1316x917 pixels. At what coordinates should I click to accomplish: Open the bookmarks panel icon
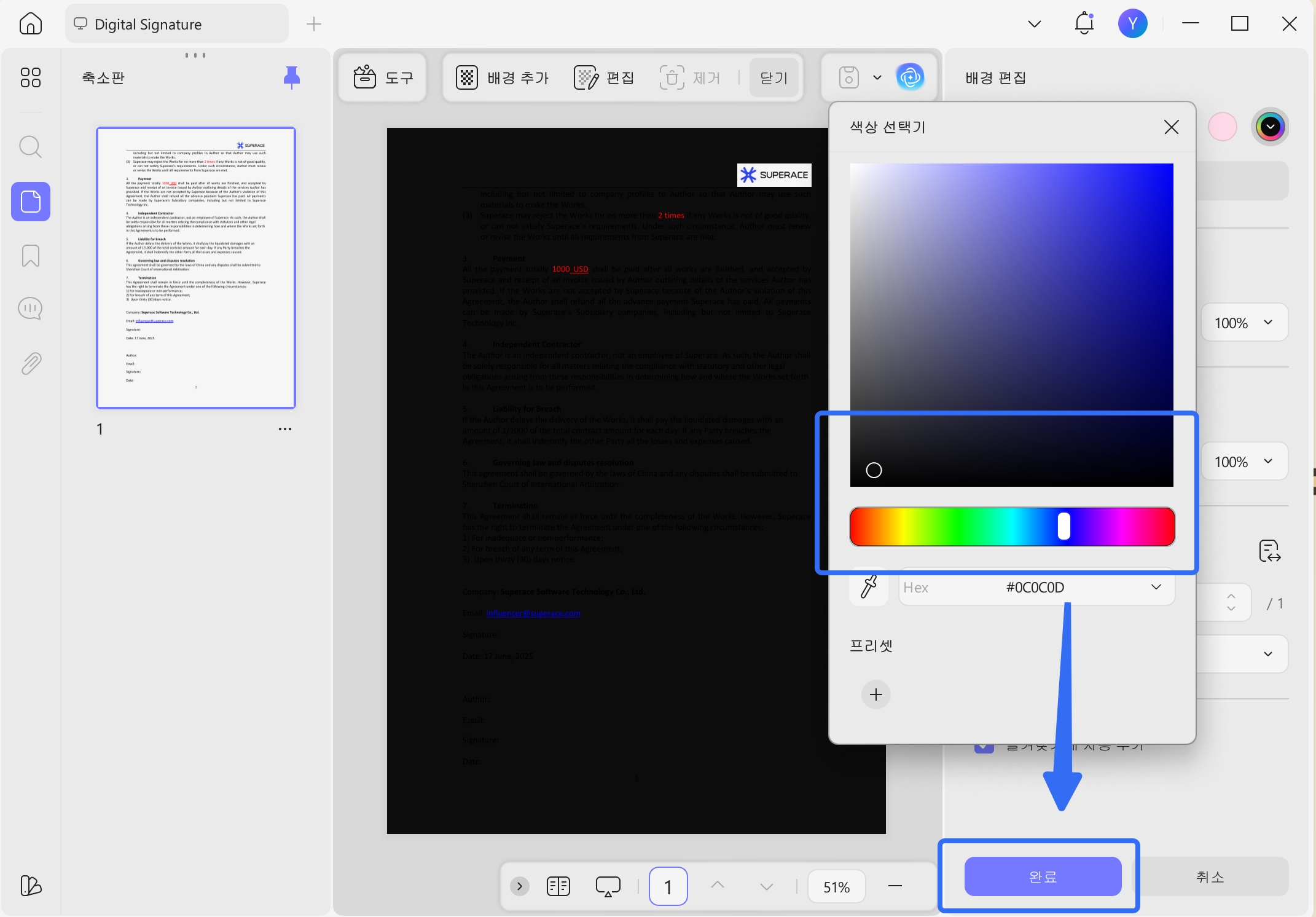click(30, 256)
